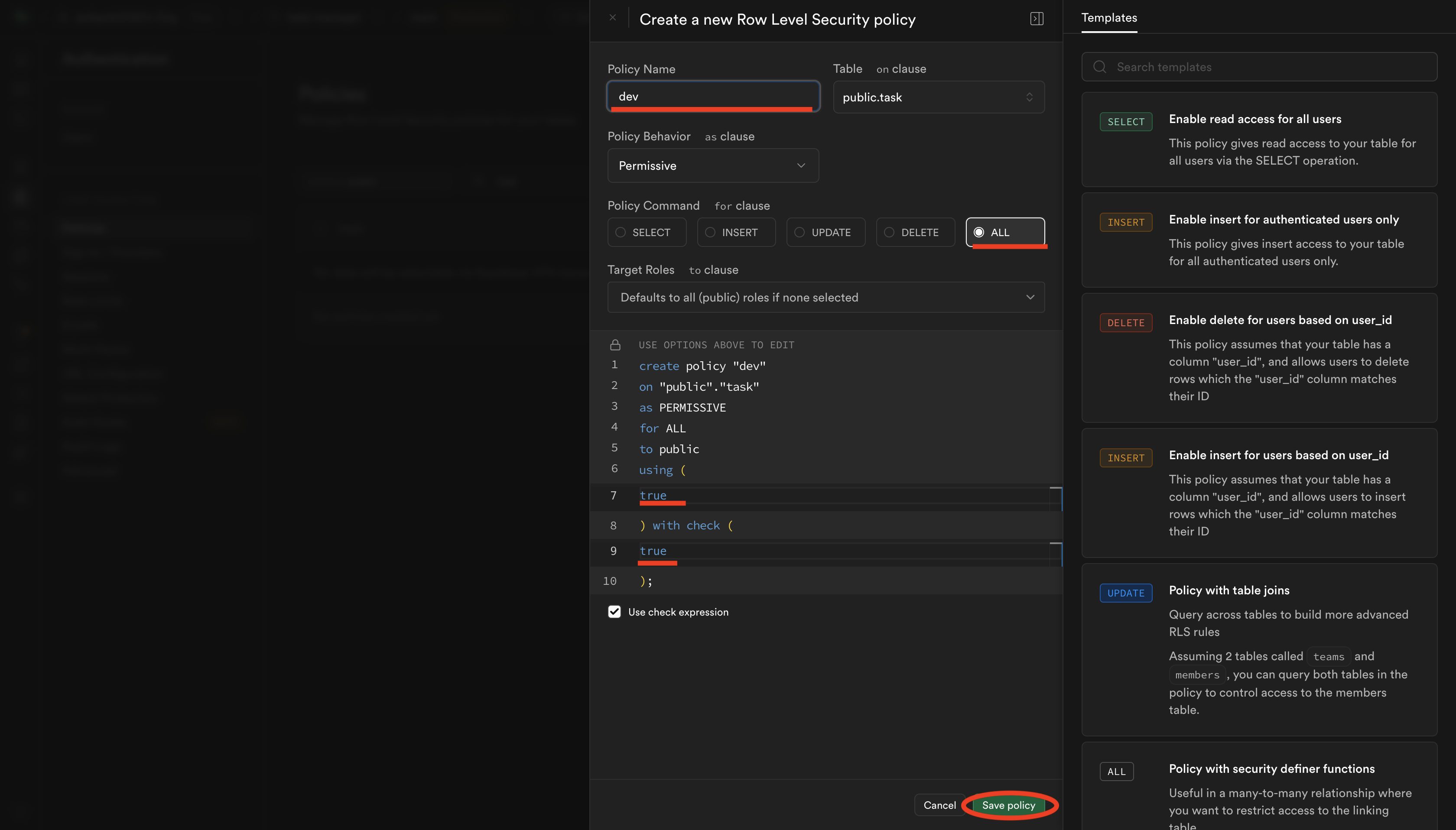Open the public.task table selector
Viewport: 1456px width, 830px height.
coord(938,97)
